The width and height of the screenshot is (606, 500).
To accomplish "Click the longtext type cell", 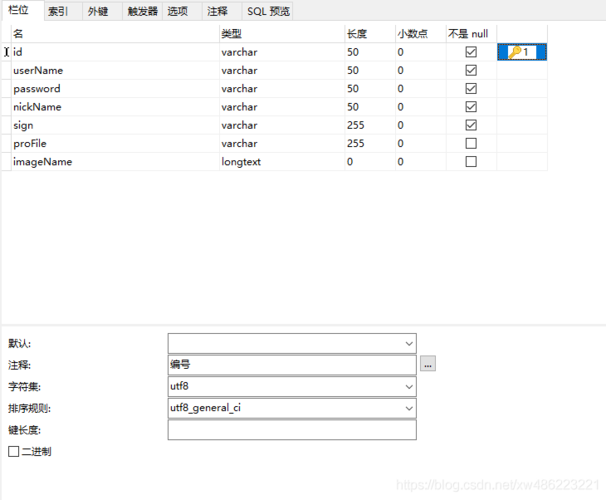I will pos(282,162).
